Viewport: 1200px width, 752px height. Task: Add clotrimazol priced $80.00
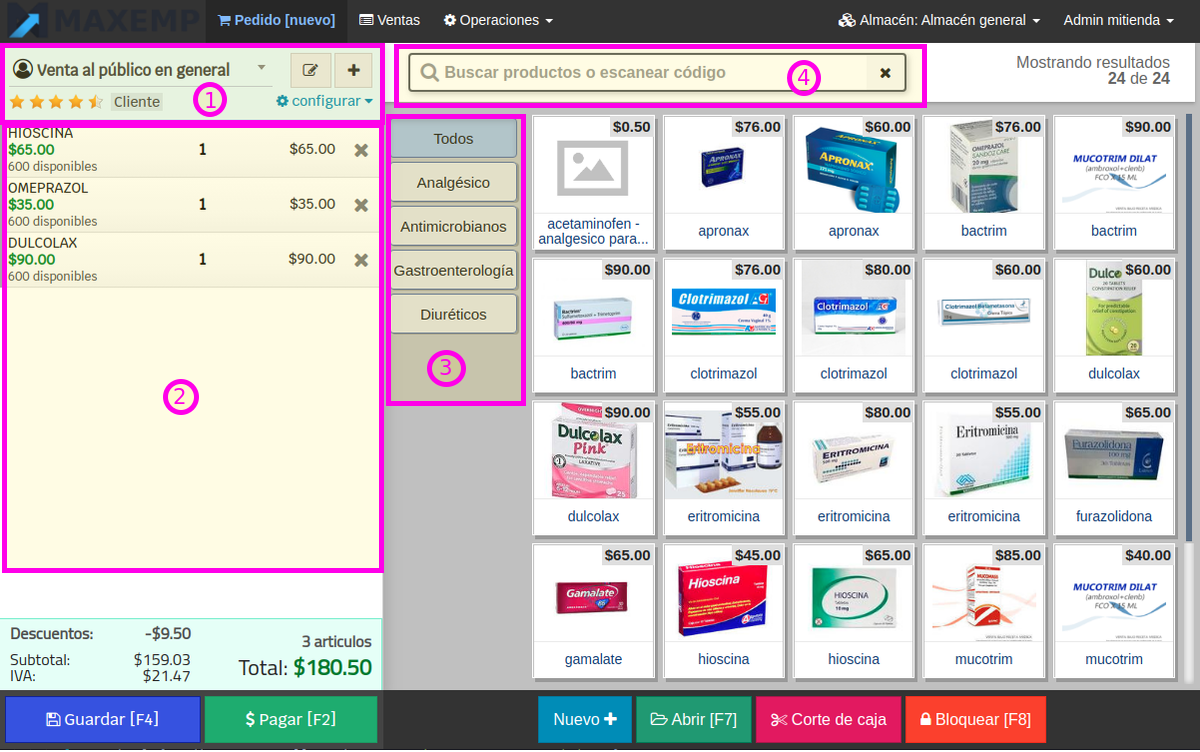coord(854,326)
